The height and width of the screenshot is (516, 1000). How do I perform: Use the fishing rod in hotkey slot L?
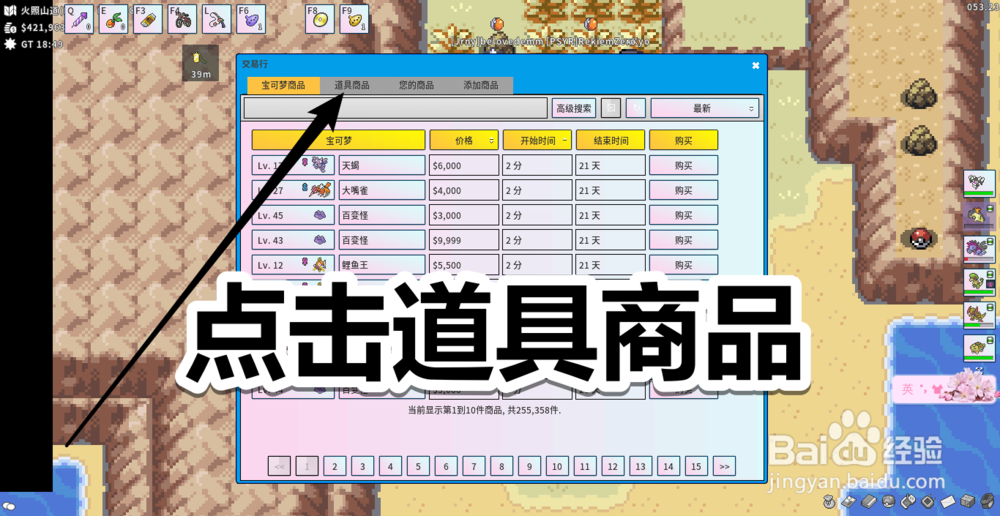[217, 19]
